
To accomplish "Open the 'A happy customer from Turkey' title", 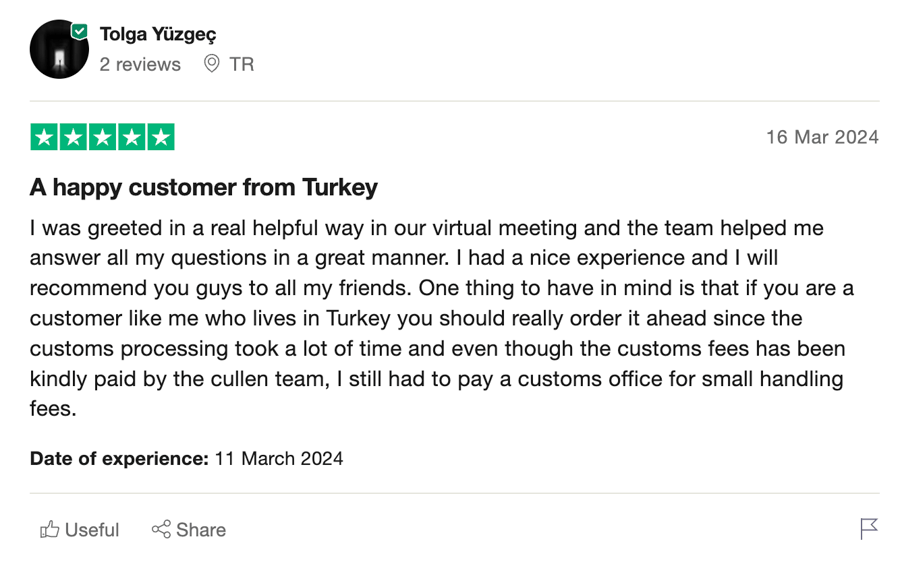I will tap(204, 188).
